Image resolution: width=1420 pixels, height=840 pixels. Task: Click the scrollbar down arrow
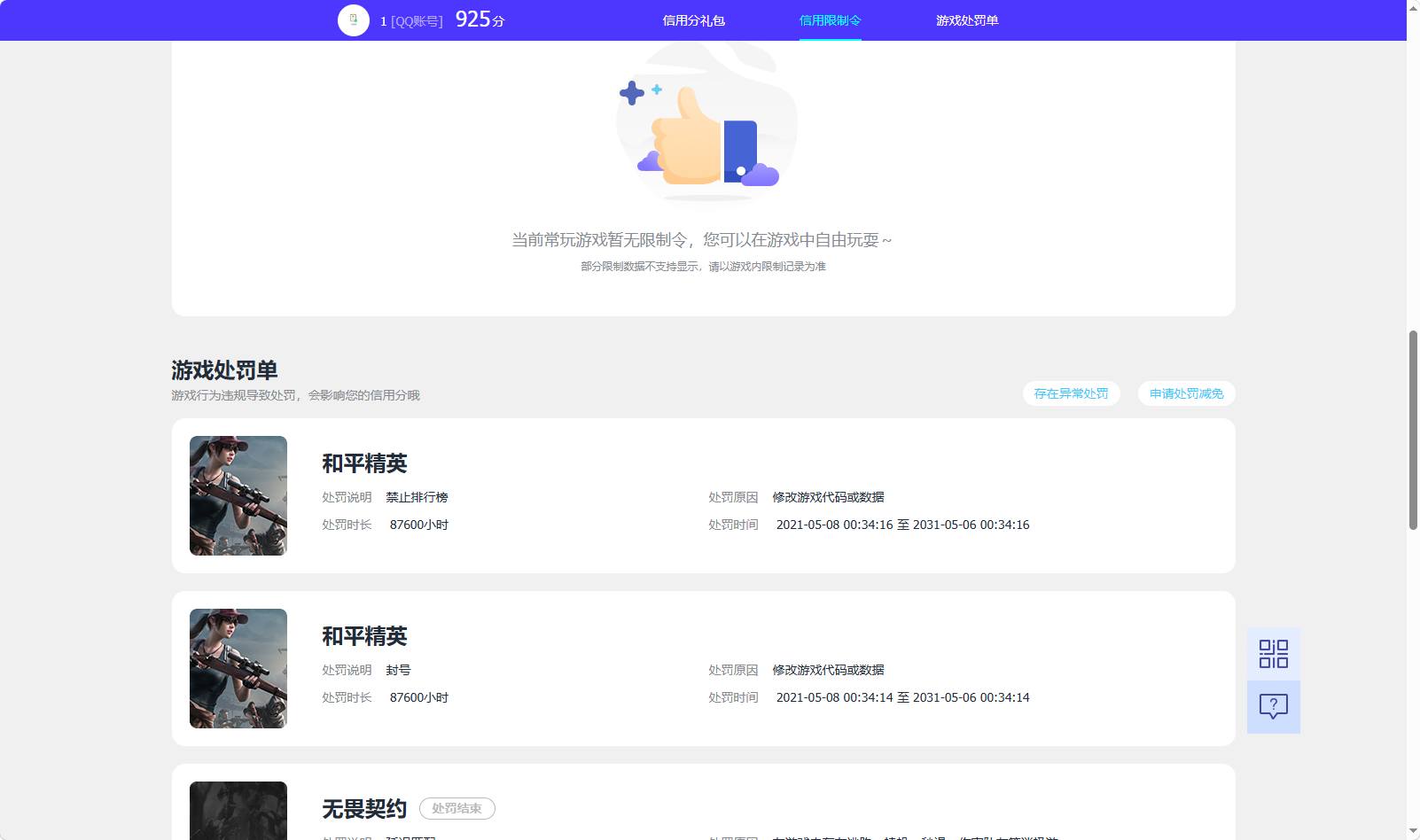coord(1413,832)
